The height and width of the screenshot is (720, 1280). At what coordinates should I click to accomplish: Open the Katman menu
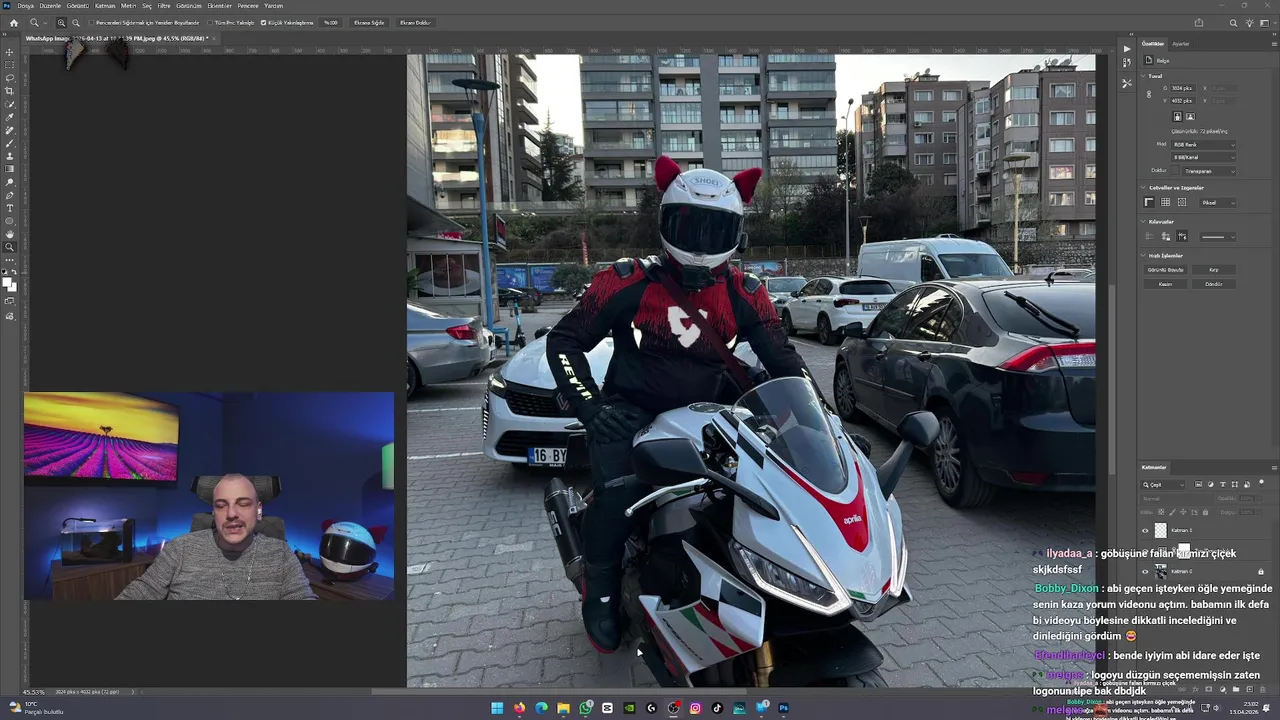click(x=105, y=6)
